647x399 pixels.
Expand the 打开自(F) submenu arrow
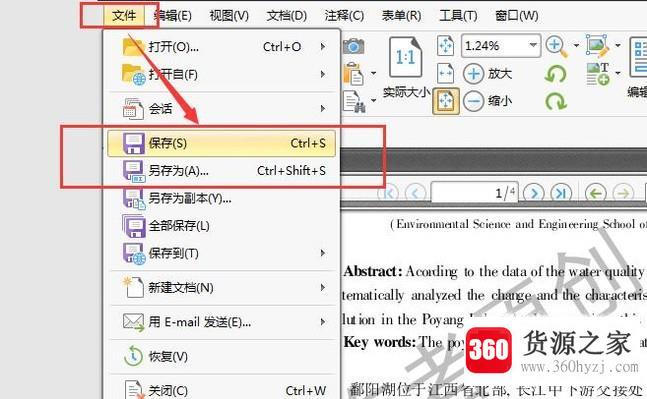coord(323,74)
